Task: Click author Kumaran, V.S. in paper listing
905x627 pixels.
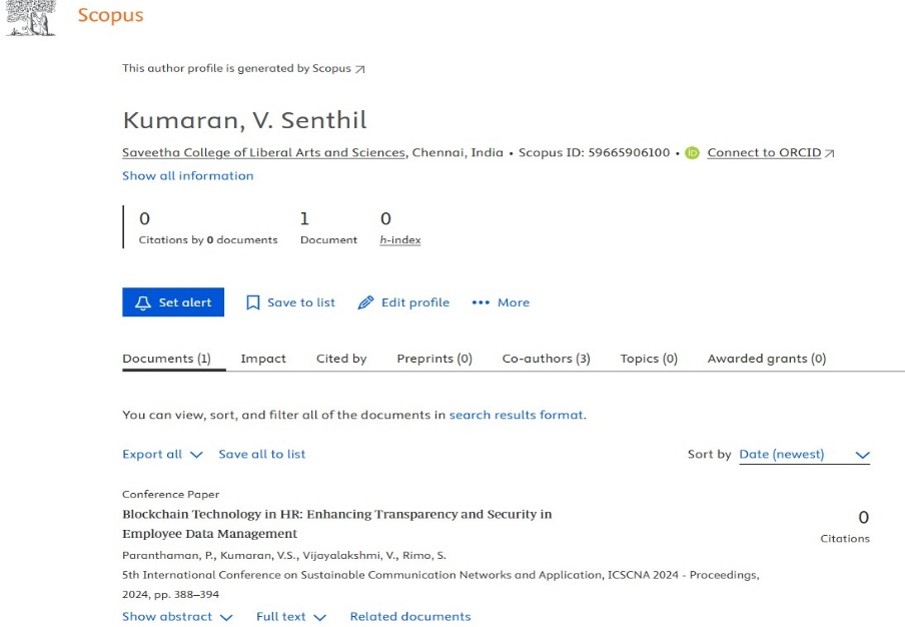Action: tap(259, 555)
